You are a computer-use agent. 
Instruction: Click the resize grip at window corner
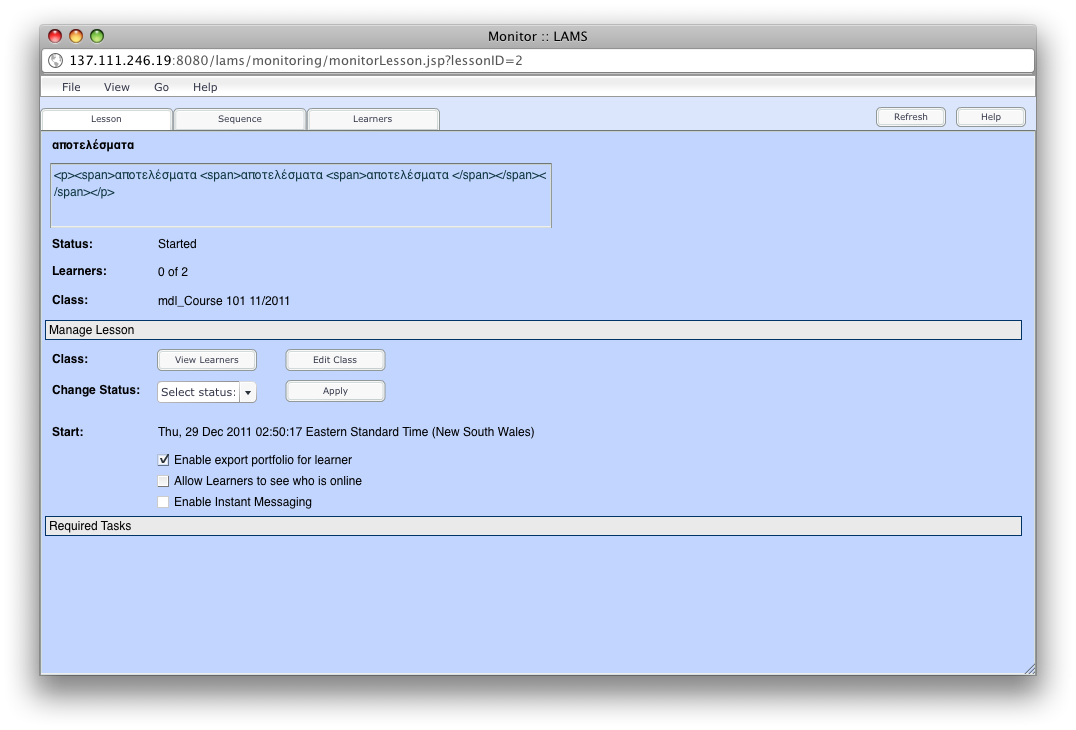coord(1029,668)
